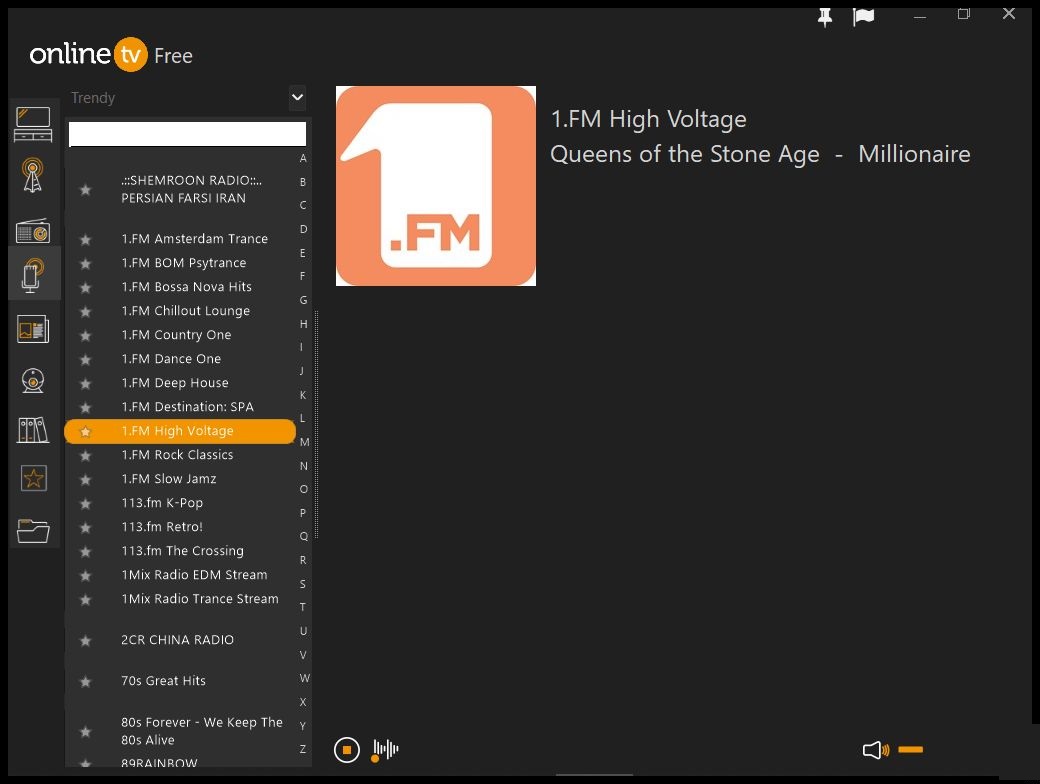Click the audio waveform record icon
The height and width of the screenshot is (784, 1040).
tap(385, 750)
